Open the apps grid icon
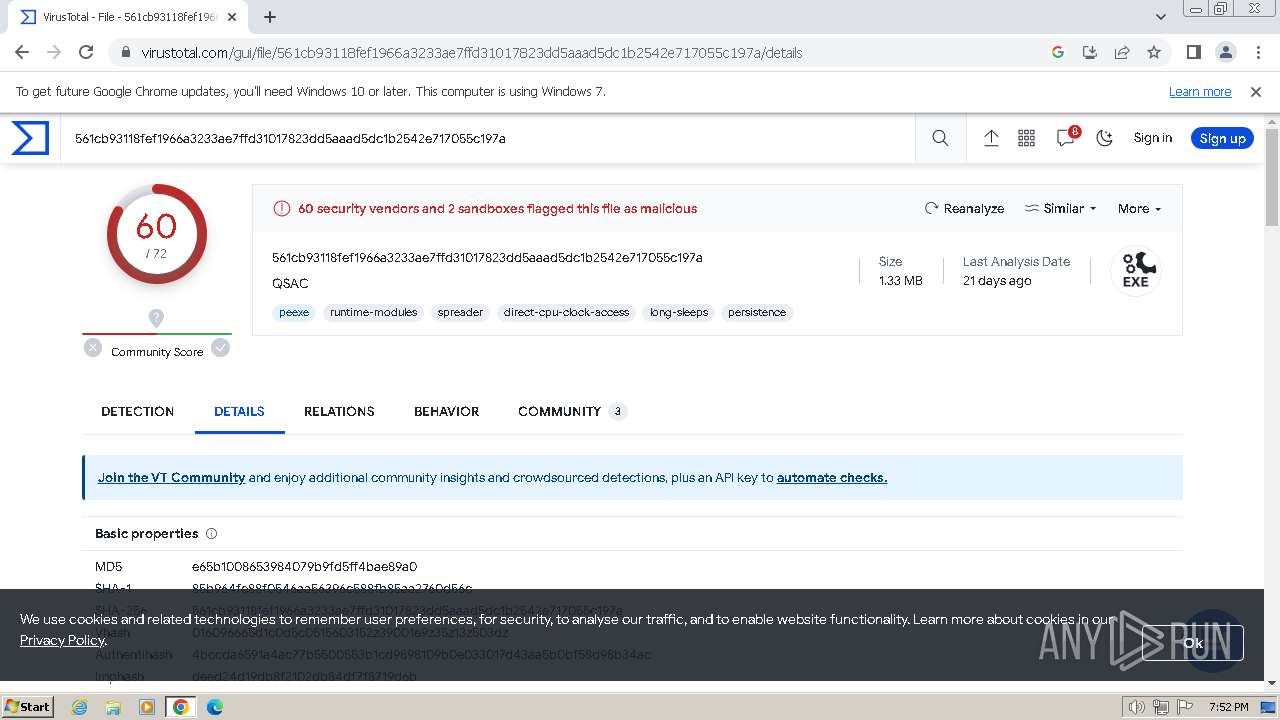Screen dimensions: 1280x720 pyautogui.click(x=1026, y=138)
